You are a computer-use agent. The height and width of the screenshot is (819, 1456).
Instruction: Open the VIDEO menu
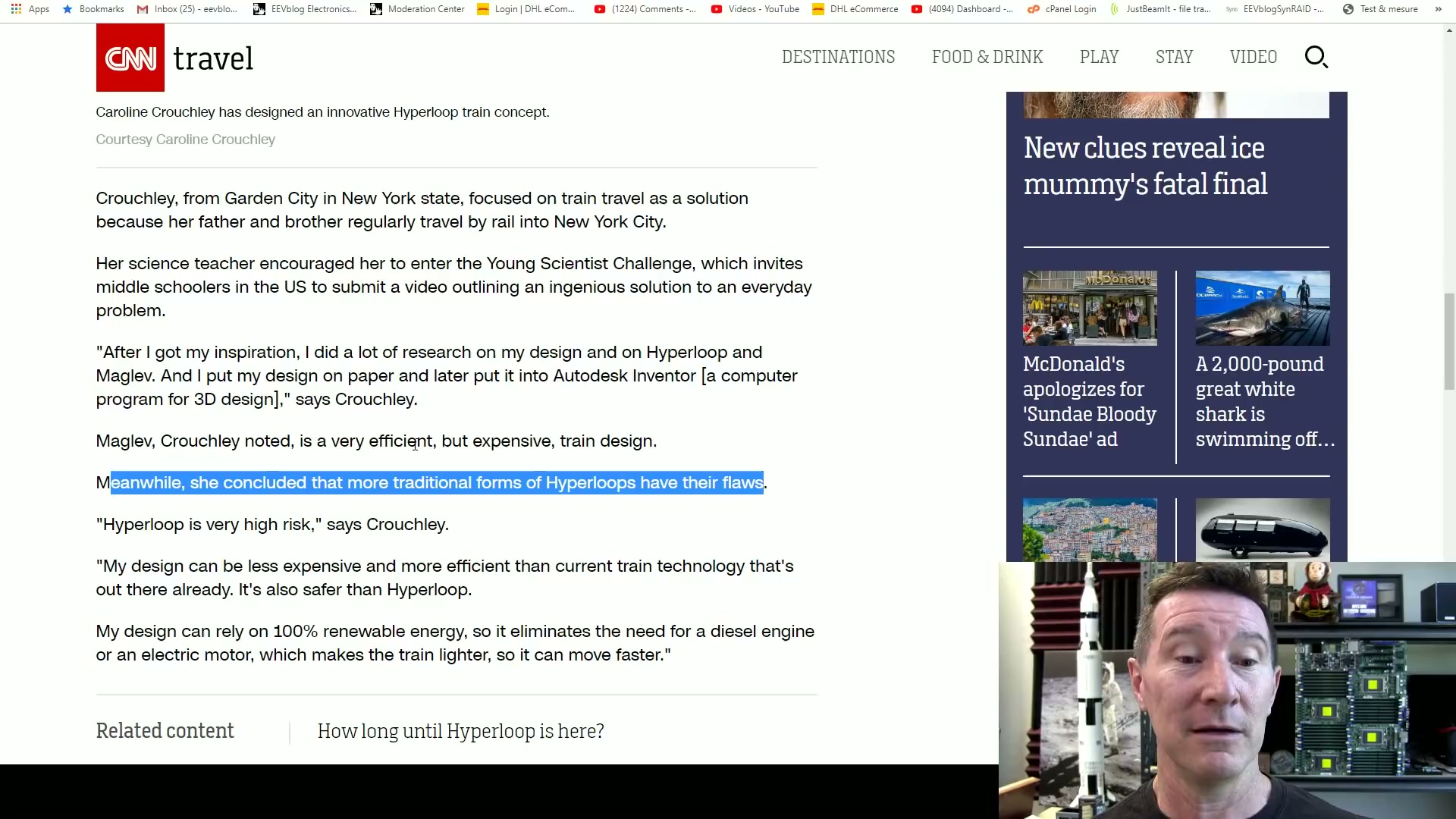(x=1253, y=57)
